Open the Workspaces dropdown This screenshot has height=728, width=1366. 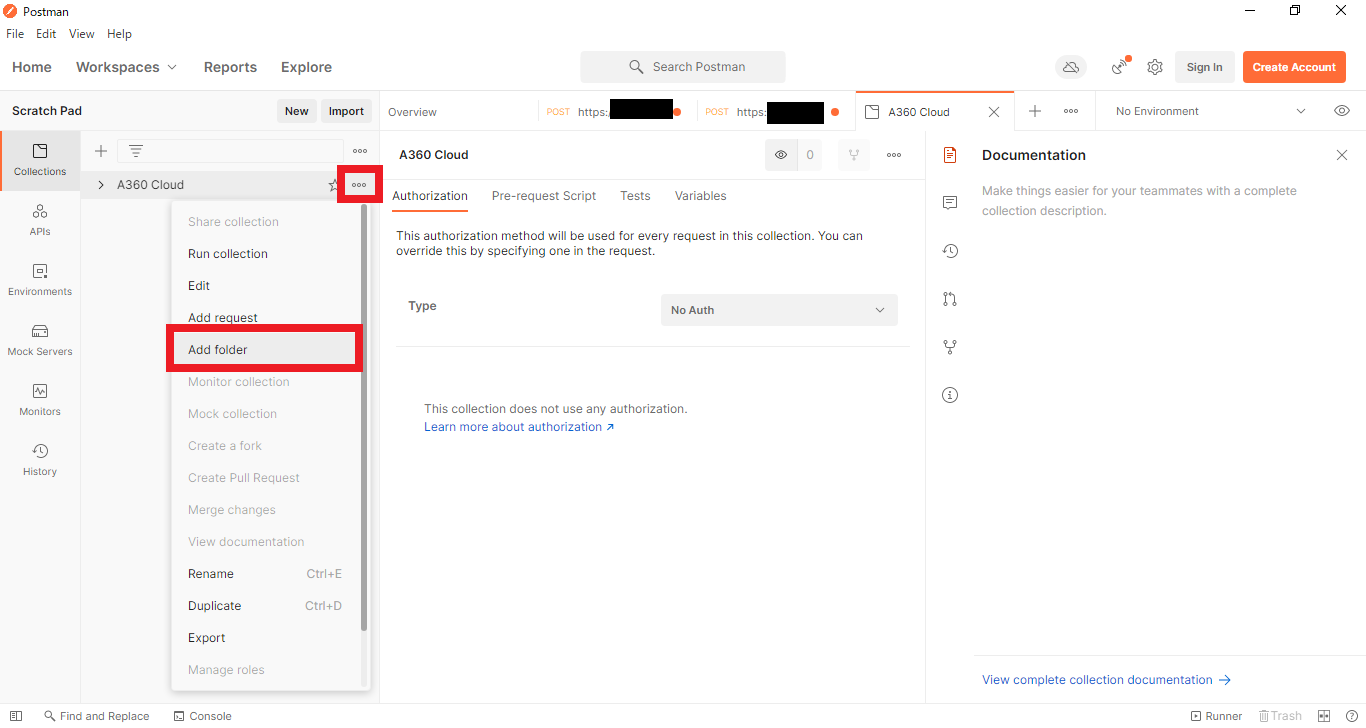tap(126, 67)
